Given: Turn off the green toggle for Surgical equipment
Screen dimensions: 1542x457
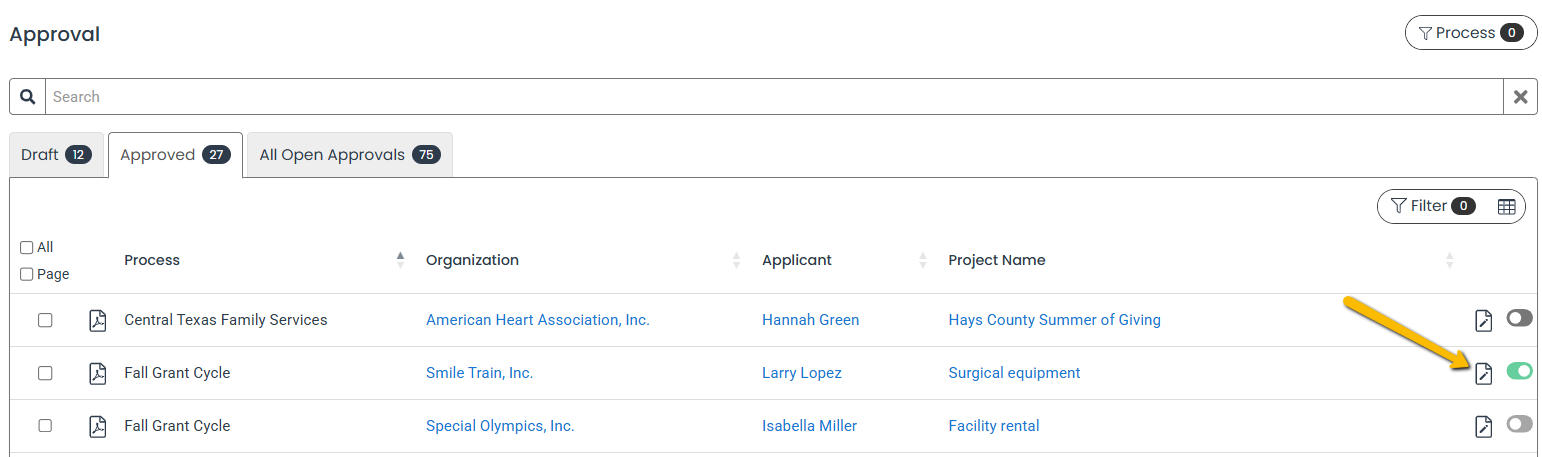Looking at the screenshot, I should [1519, 371].
